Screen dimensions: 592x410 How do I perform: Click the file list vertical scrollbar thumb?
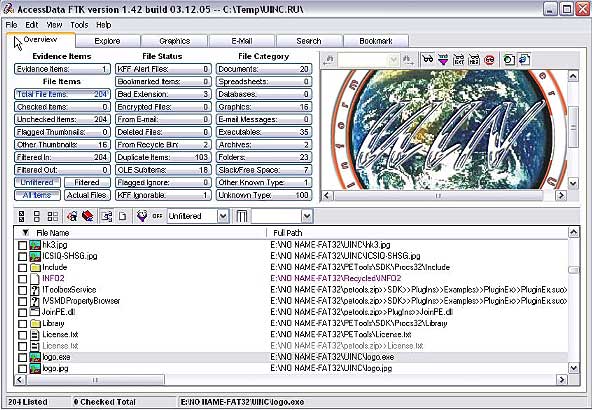point(574,270)
